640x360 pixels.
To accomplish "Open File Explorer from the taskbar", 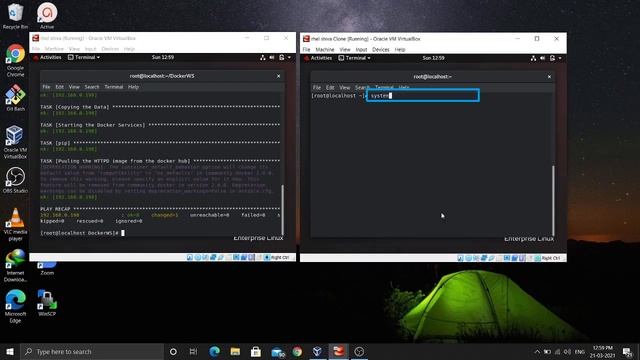I will (235, 351).
